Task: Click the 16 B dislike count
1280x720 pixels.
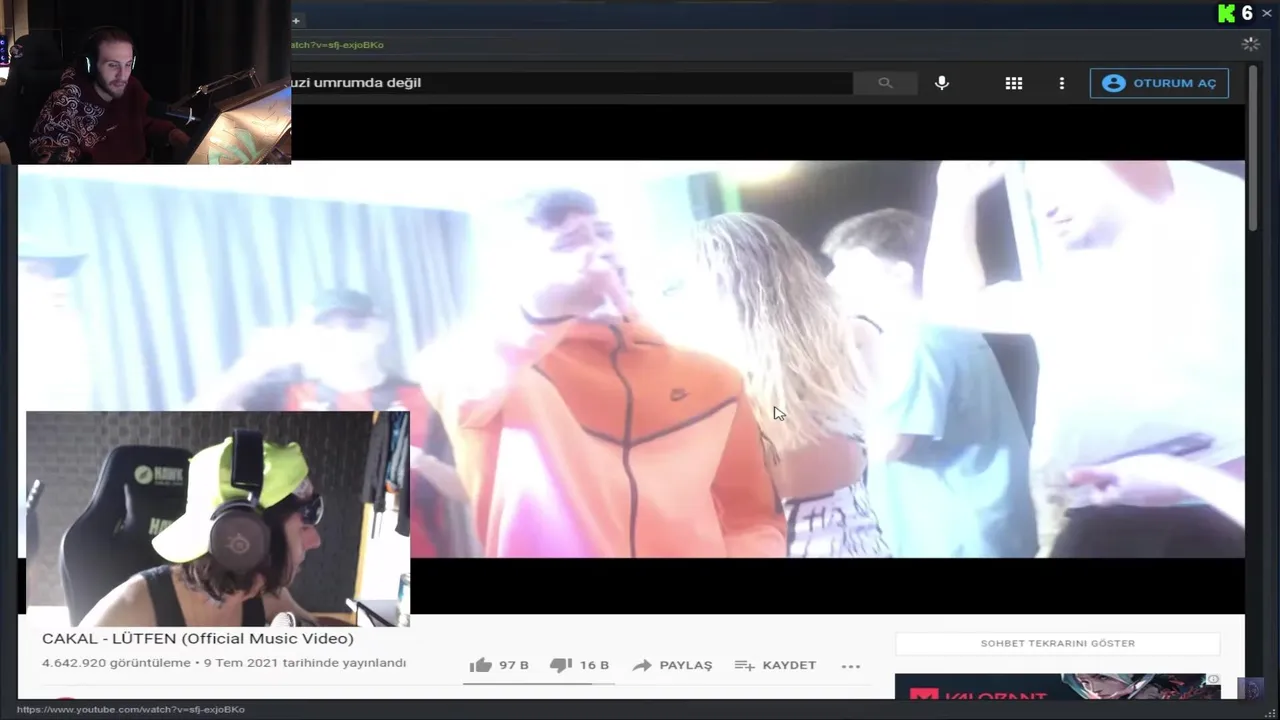Action: [594, 665]
